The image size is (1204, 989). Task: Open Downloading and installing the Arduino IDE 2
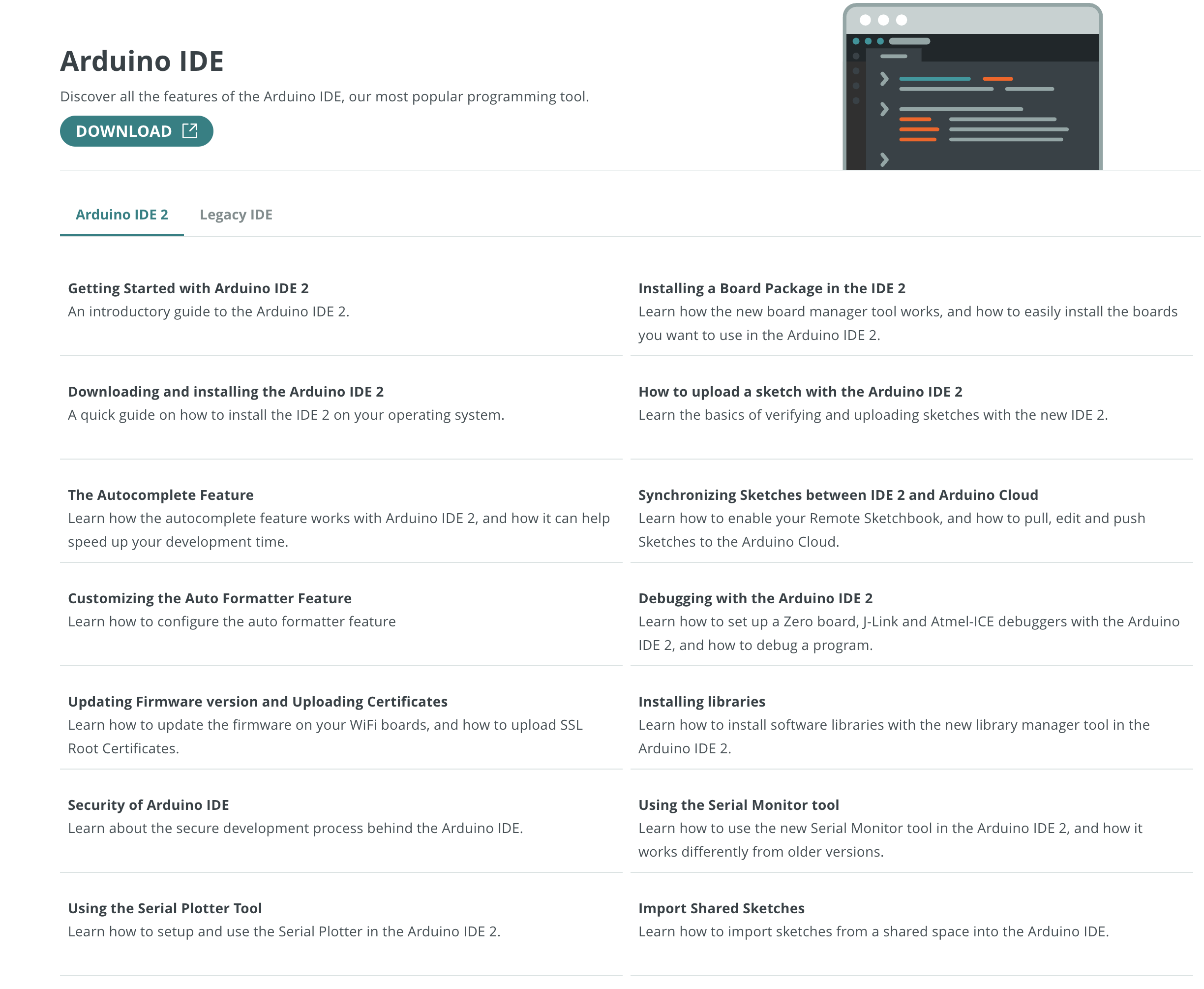(226, 392)
